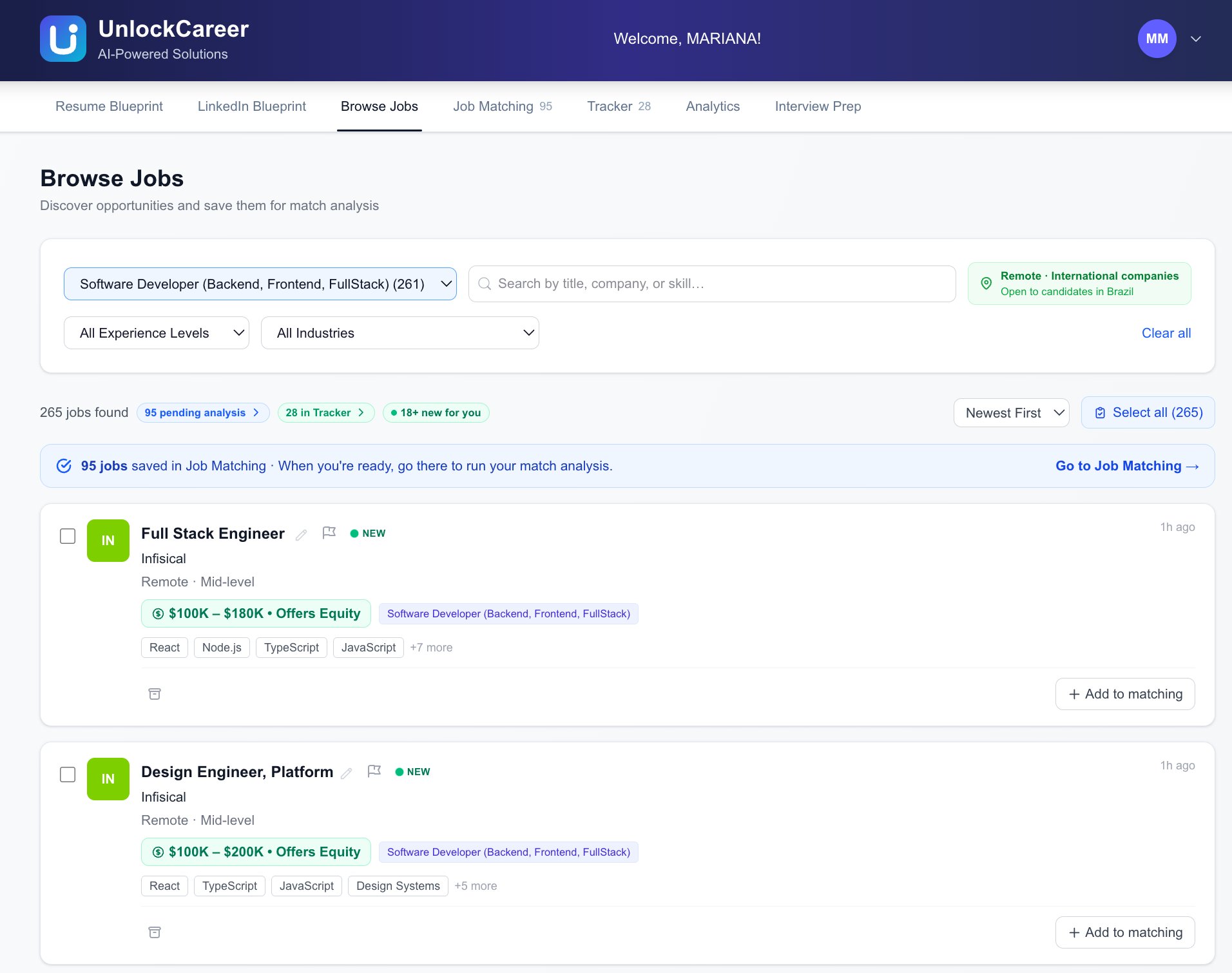Select the Browse Jobs tab
1232x973 pixels.
coord(380,106)
